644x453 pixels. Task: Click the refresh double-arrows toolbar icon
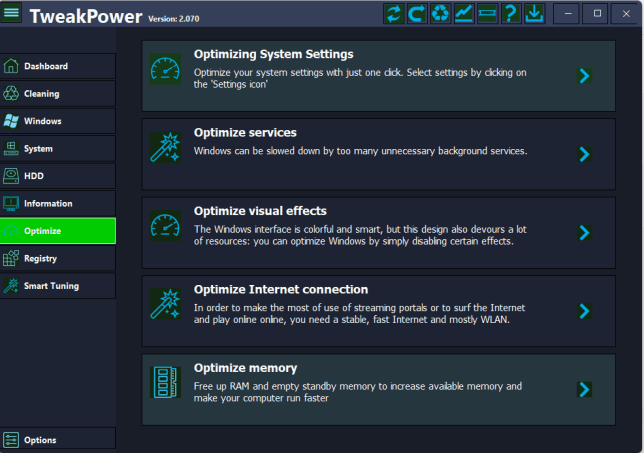pos(393,14)
